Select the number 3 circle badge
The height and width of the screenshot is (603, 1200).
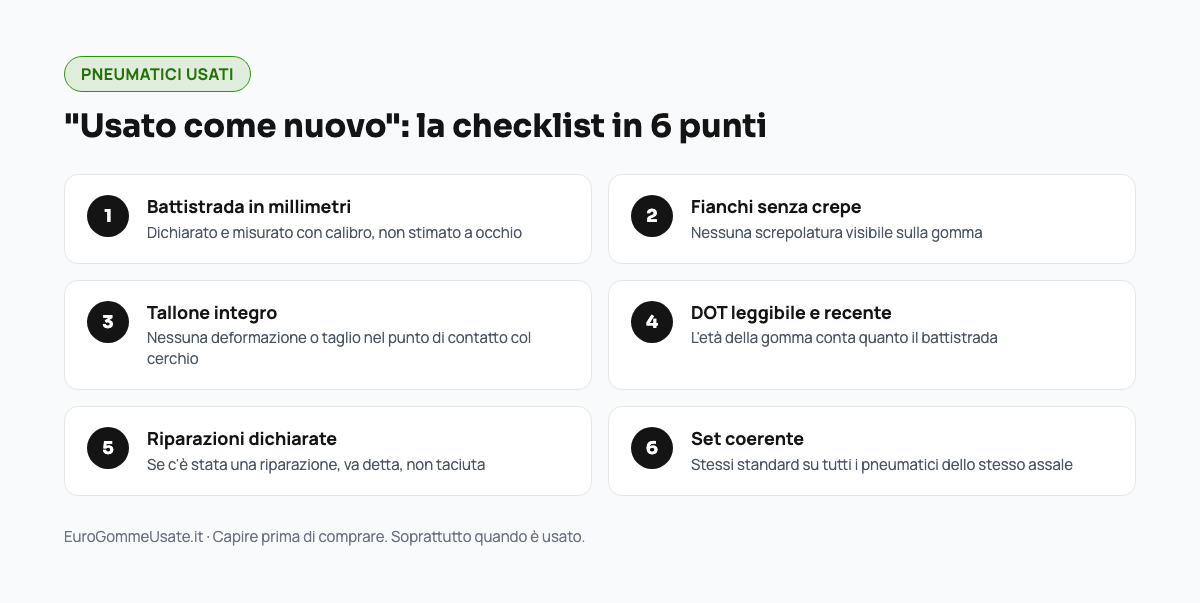pyautogui.click(x=108, y=322)
